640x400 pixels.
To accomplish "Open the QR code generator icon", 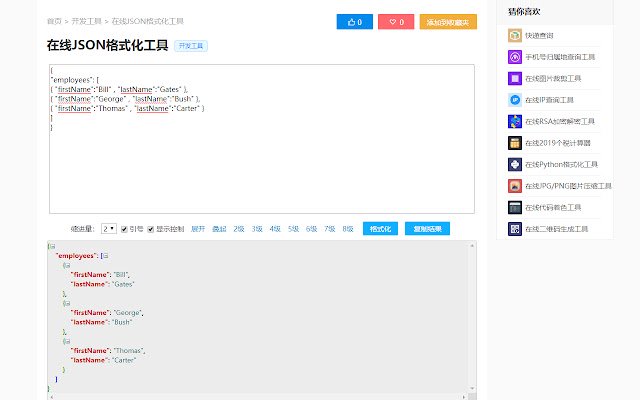I will point(515,229).
